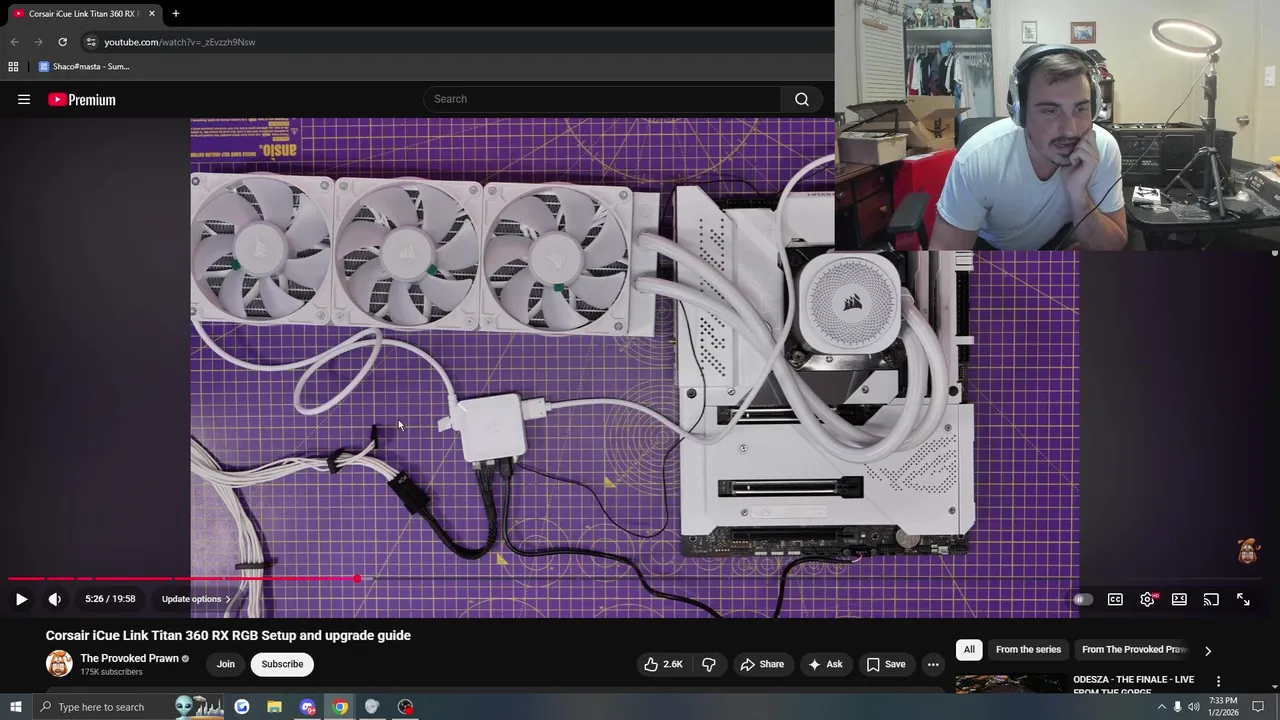Screen dimensions: 1280x720
Task: Enter full screen mode
Action: 1243,599
